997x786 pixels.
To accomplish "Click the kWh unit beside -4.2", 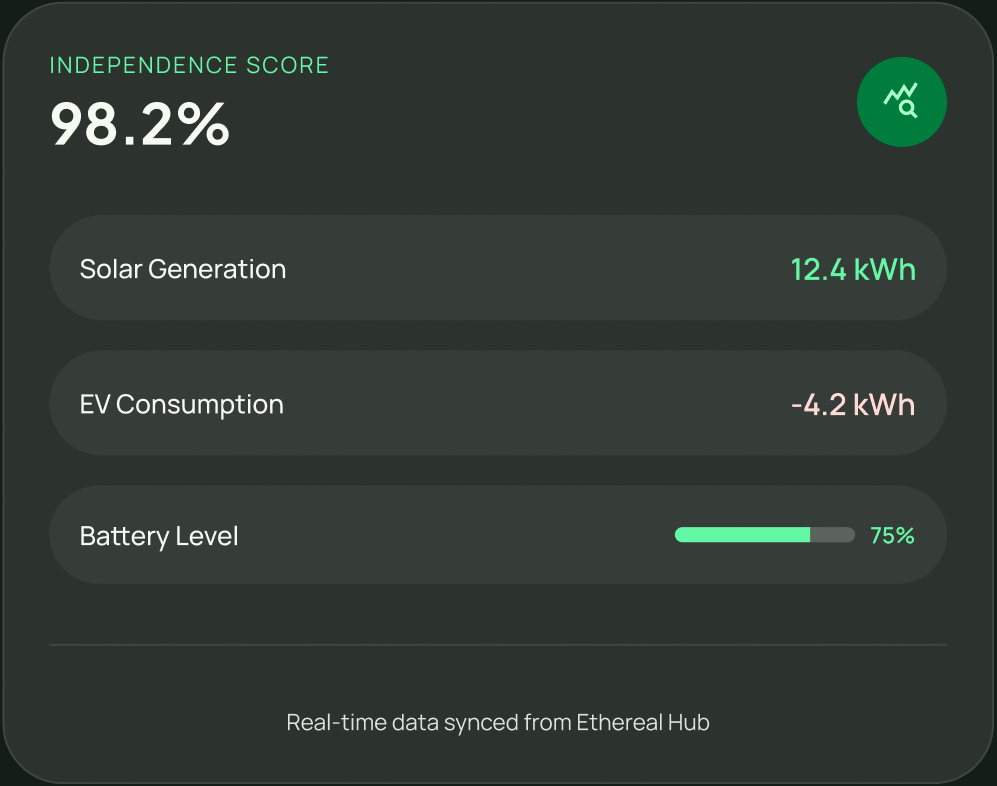I will (x=883, y=405).
